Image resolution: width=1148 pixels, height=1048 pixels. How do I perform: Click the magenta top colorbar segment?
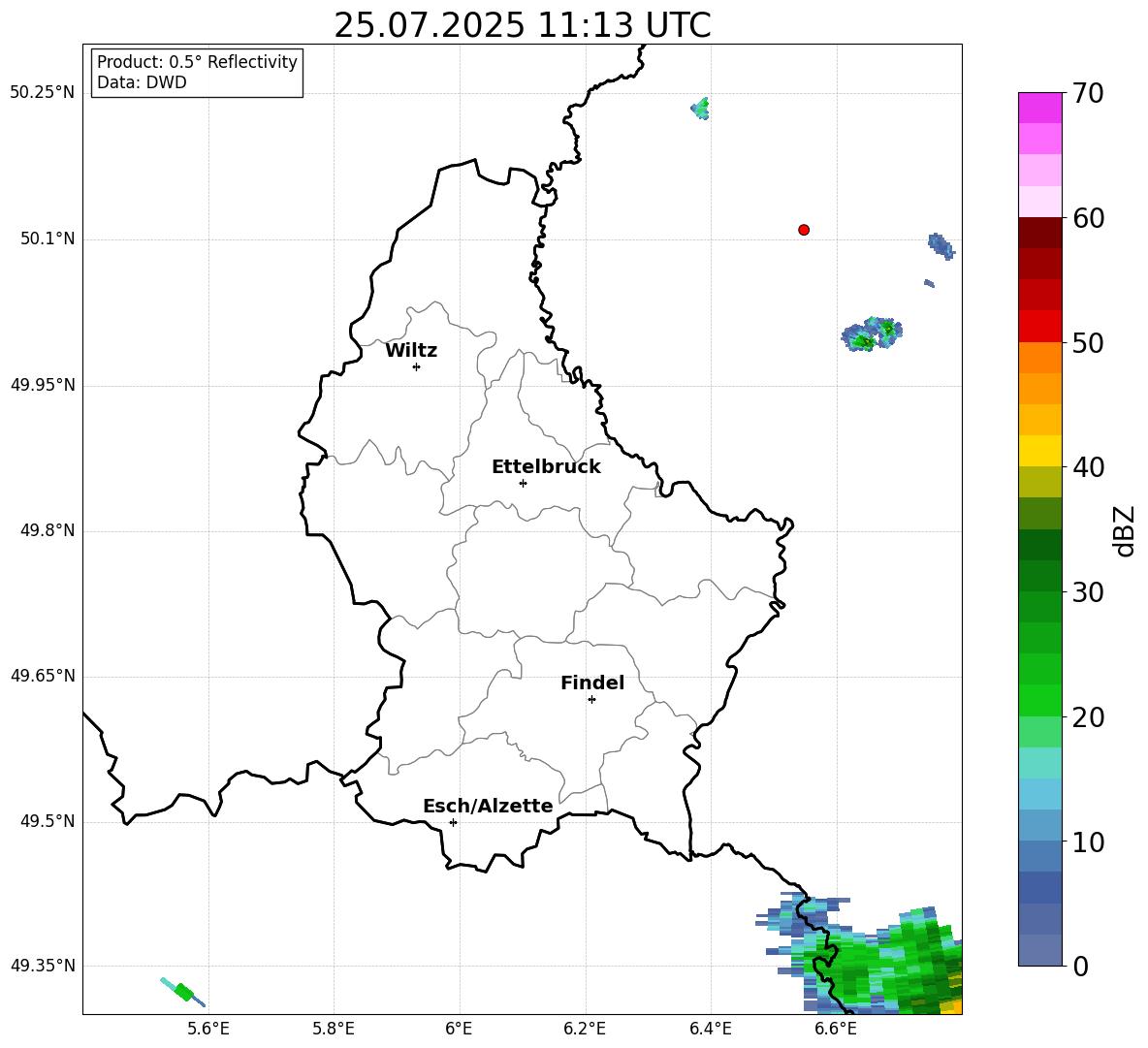point(1039,108)
